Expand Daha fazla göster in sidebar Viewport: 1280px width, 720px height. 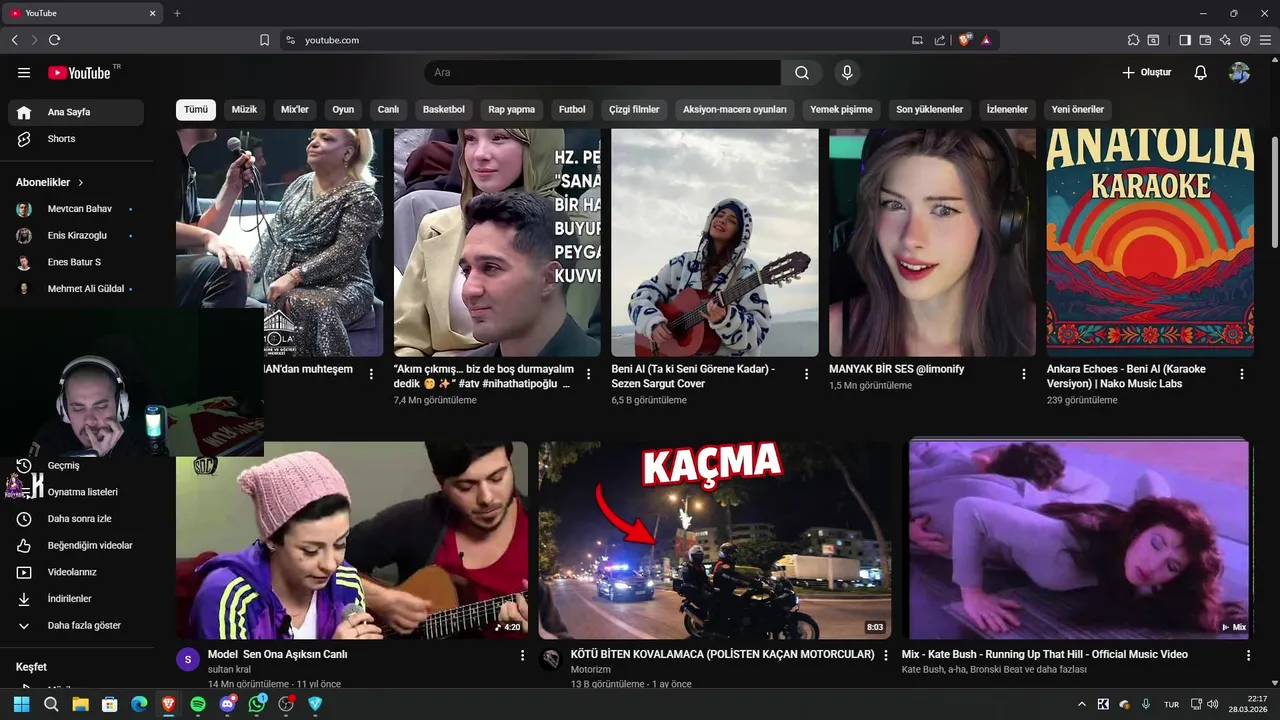point(76,626)
